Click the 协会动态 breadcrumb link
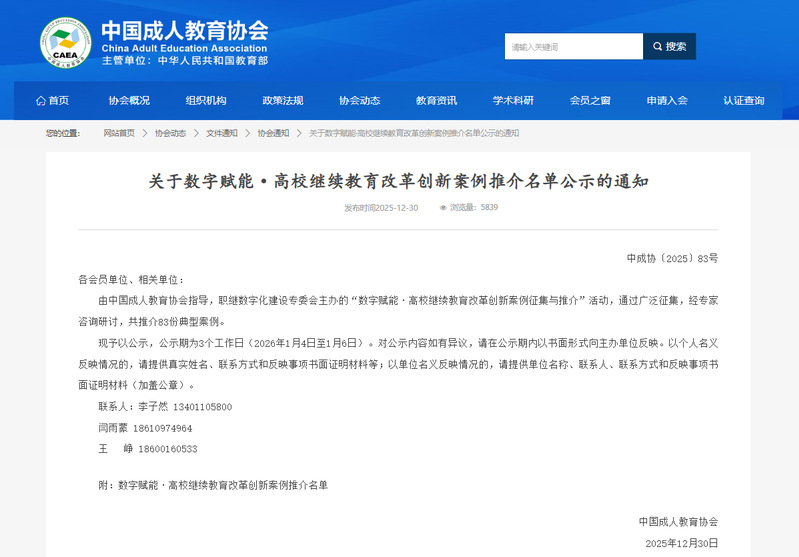 (170, 133)
